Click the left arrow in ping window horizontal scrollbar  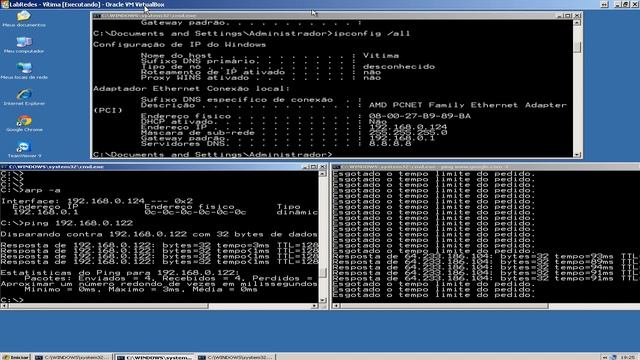pos(336,306)
